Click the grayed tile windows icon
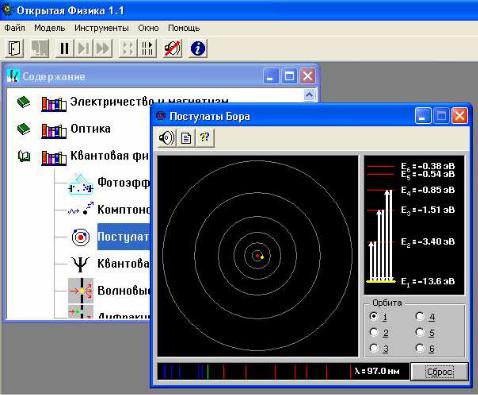 pos(128,49)
